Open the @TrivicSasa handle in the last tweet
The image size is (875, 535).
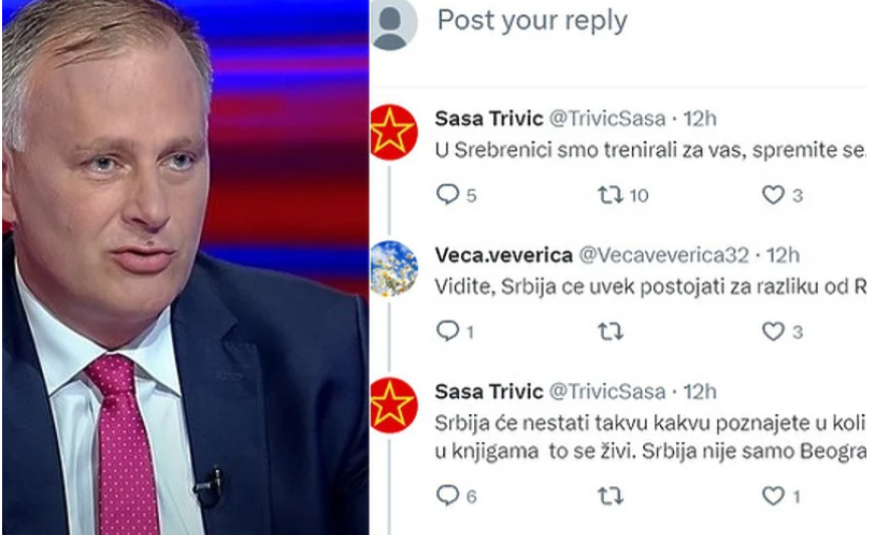pyautogui.click(x=607, y=392)
